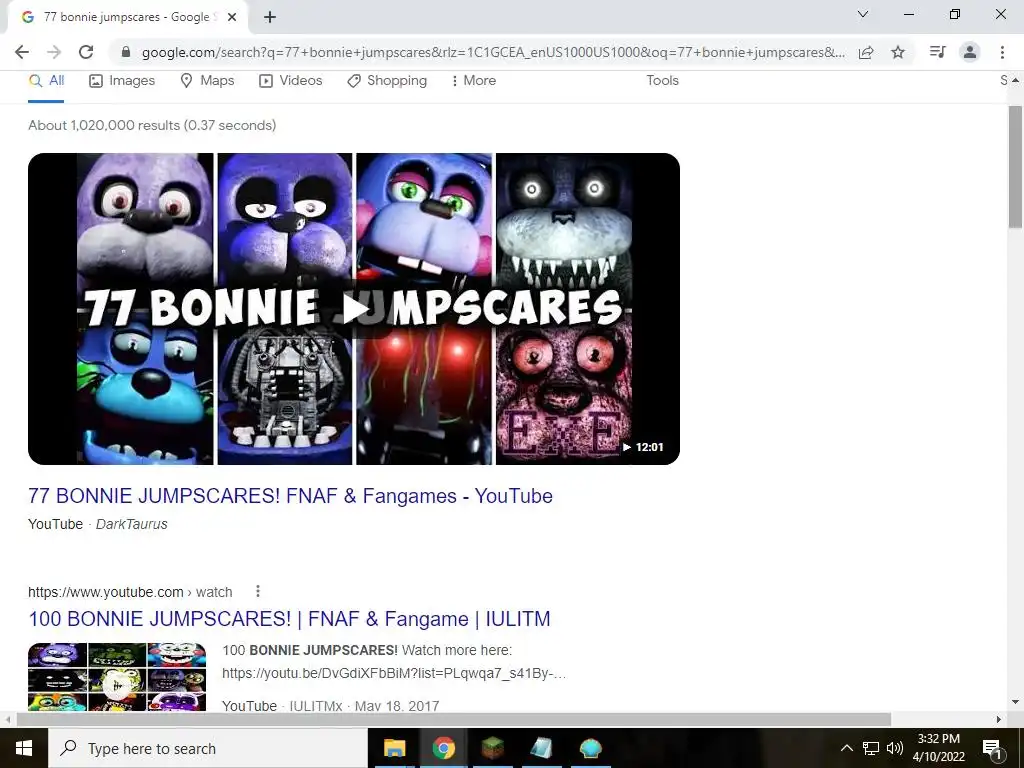Click the vertical scrollbar thumb
Image resolution: width=1024 pixels, height=768 pixels.
(1015, 167)
